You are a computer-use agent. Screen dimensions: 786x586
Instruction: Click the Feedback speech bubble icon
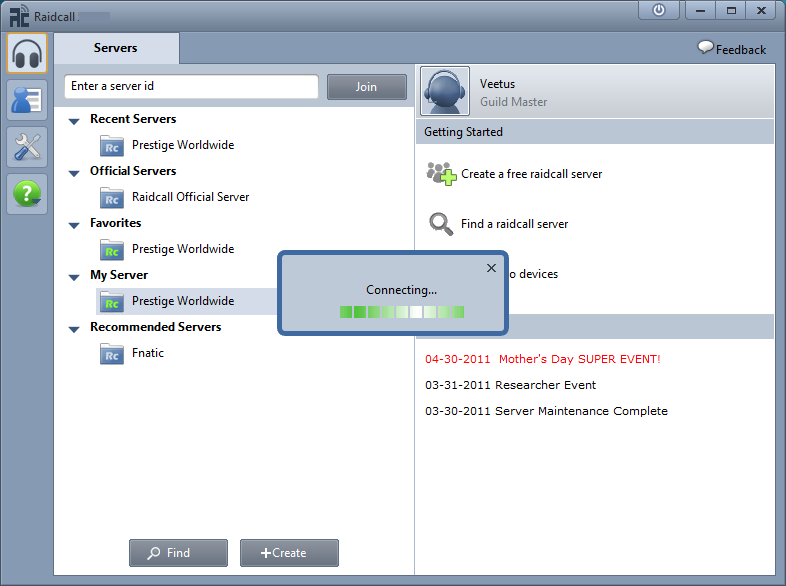click(705, 48)
